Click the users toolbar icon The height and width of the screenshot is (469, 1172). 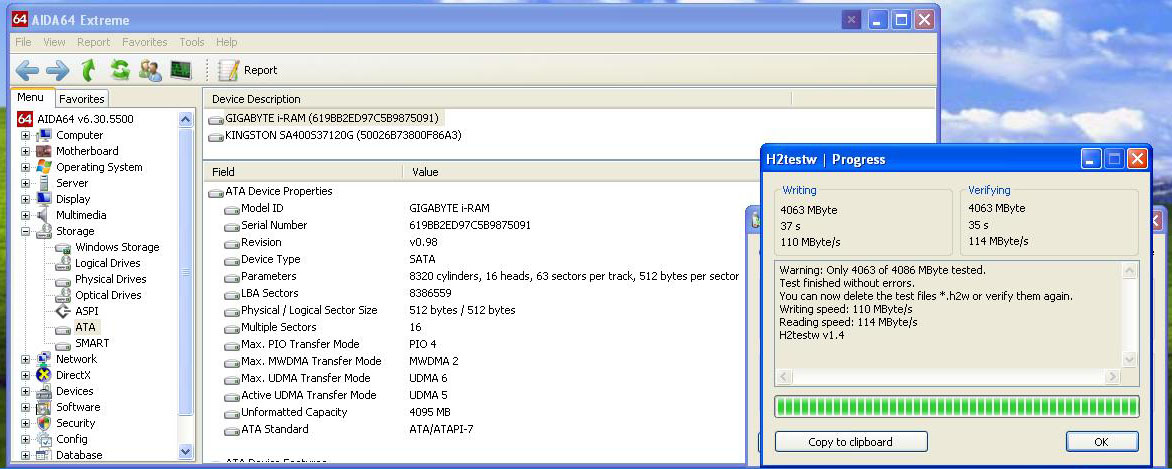coord(150,70)
